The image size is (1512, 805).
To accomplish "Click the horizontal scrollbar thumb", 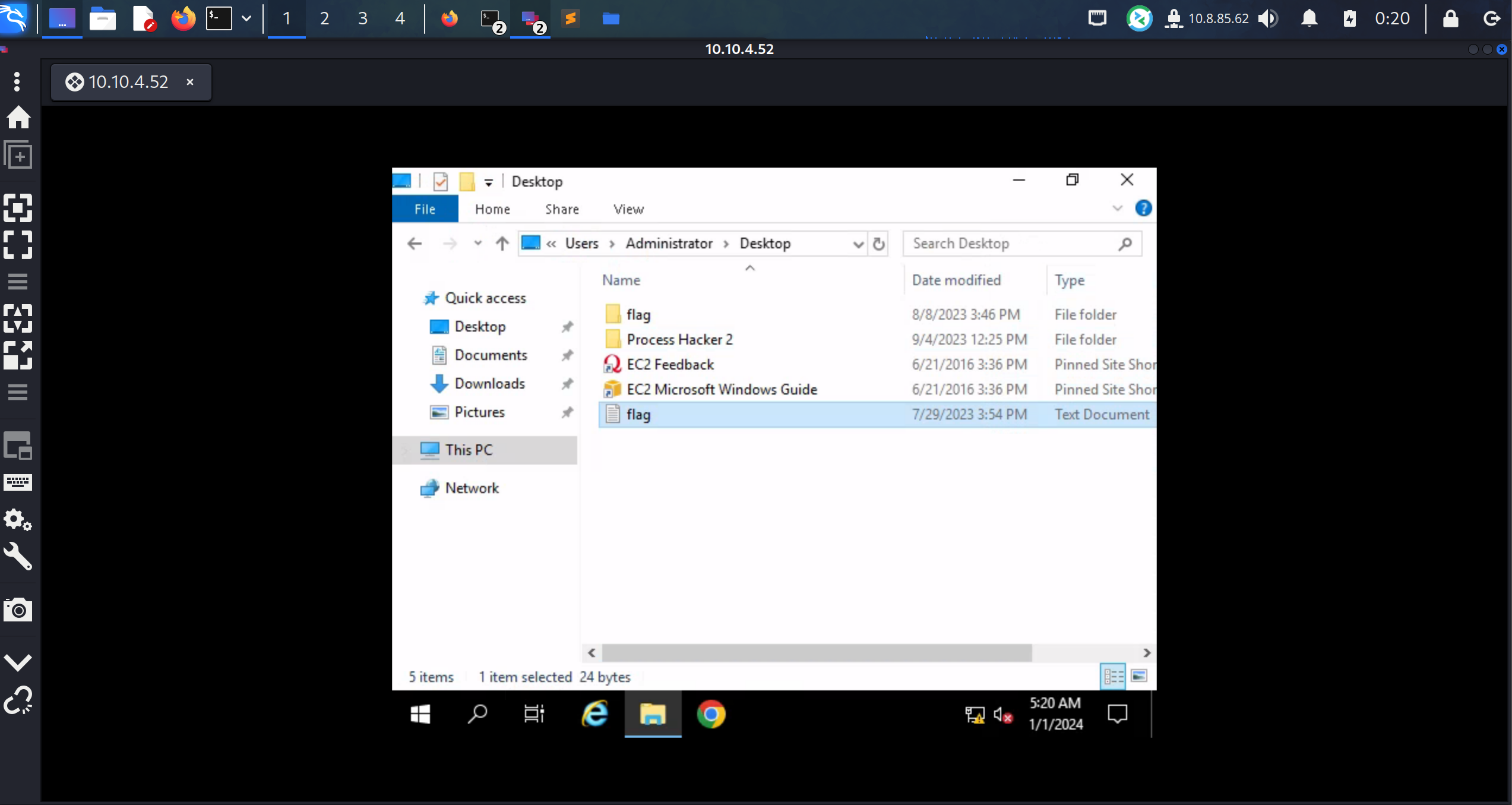I will tap(817, 653).
